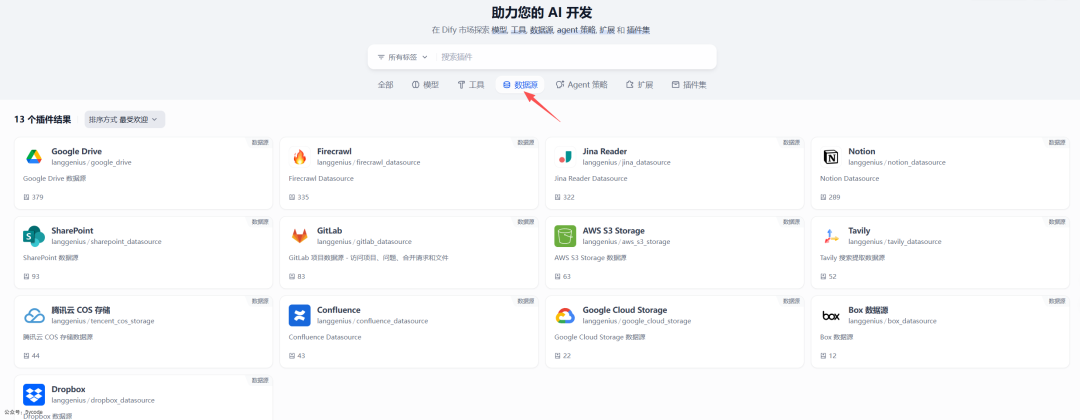1080x420 pixels.
Task: Switch to the 全部 tab
Action: (x=385, y=85)
